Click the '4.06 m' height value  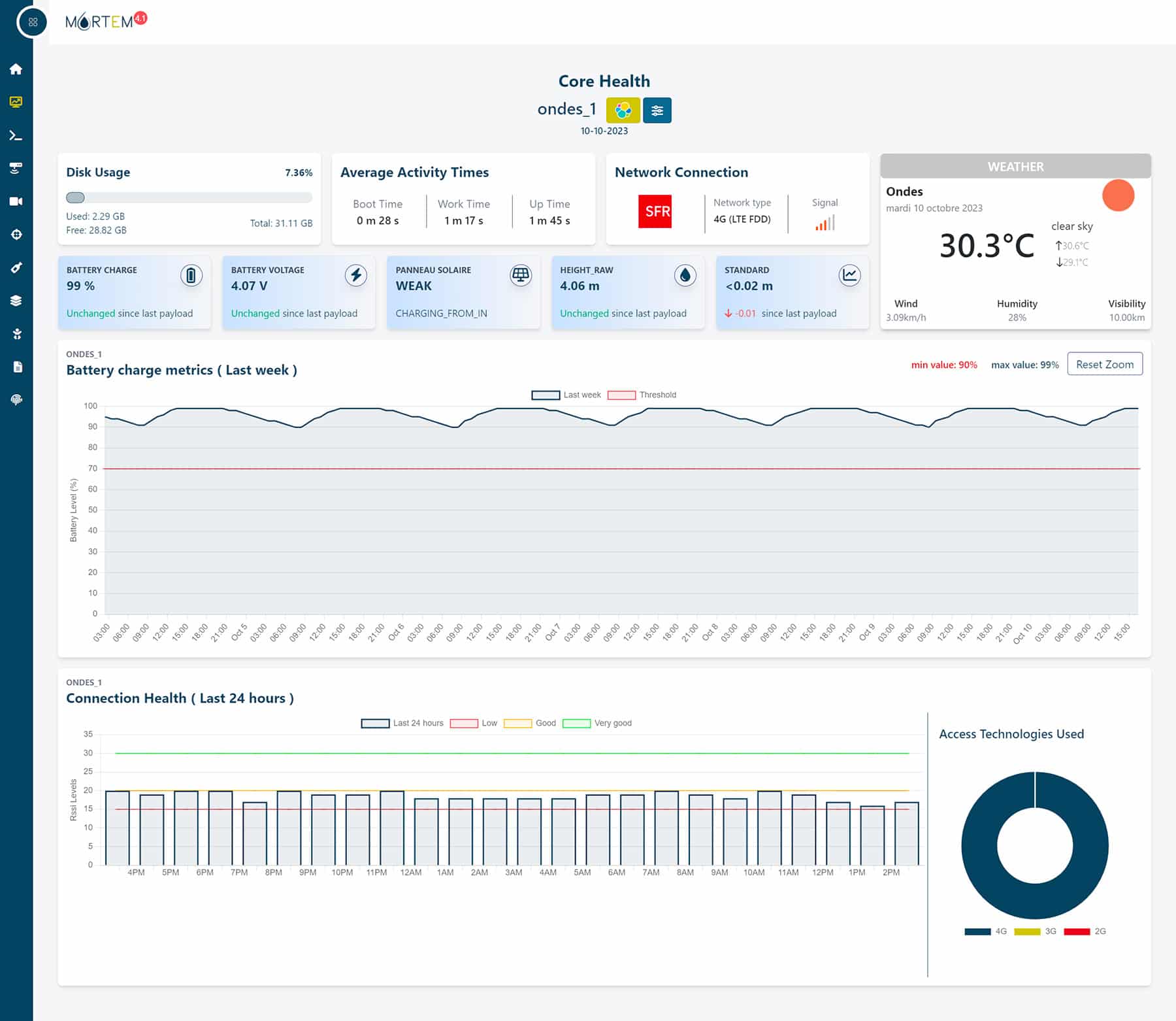click(580, 286)
